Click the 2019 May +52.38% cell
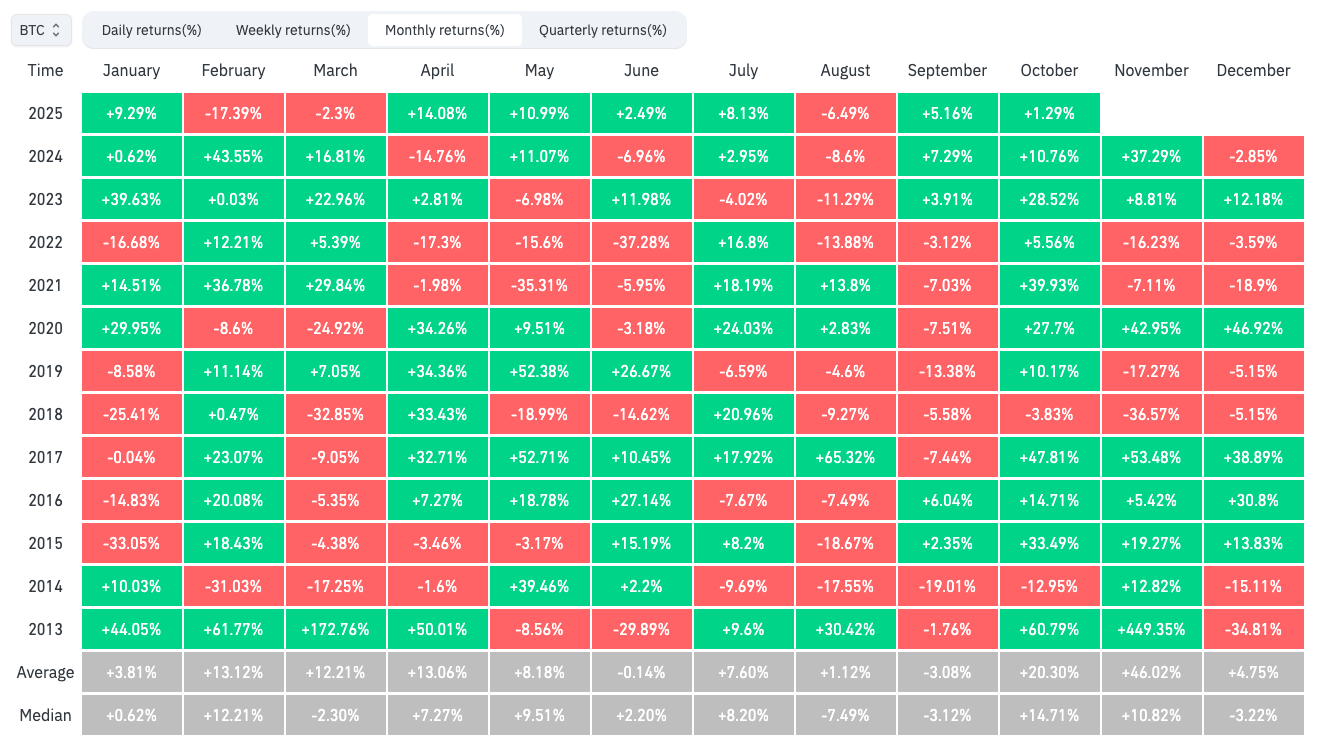This screenshot has width=1324, height=744. [x=539, y=371]
